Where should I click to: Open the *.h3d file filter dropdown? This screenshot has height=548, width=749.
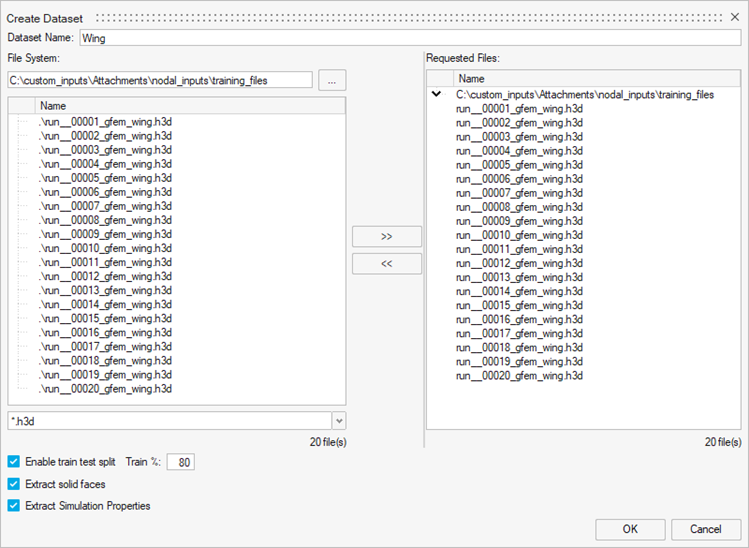click(338, 422)
